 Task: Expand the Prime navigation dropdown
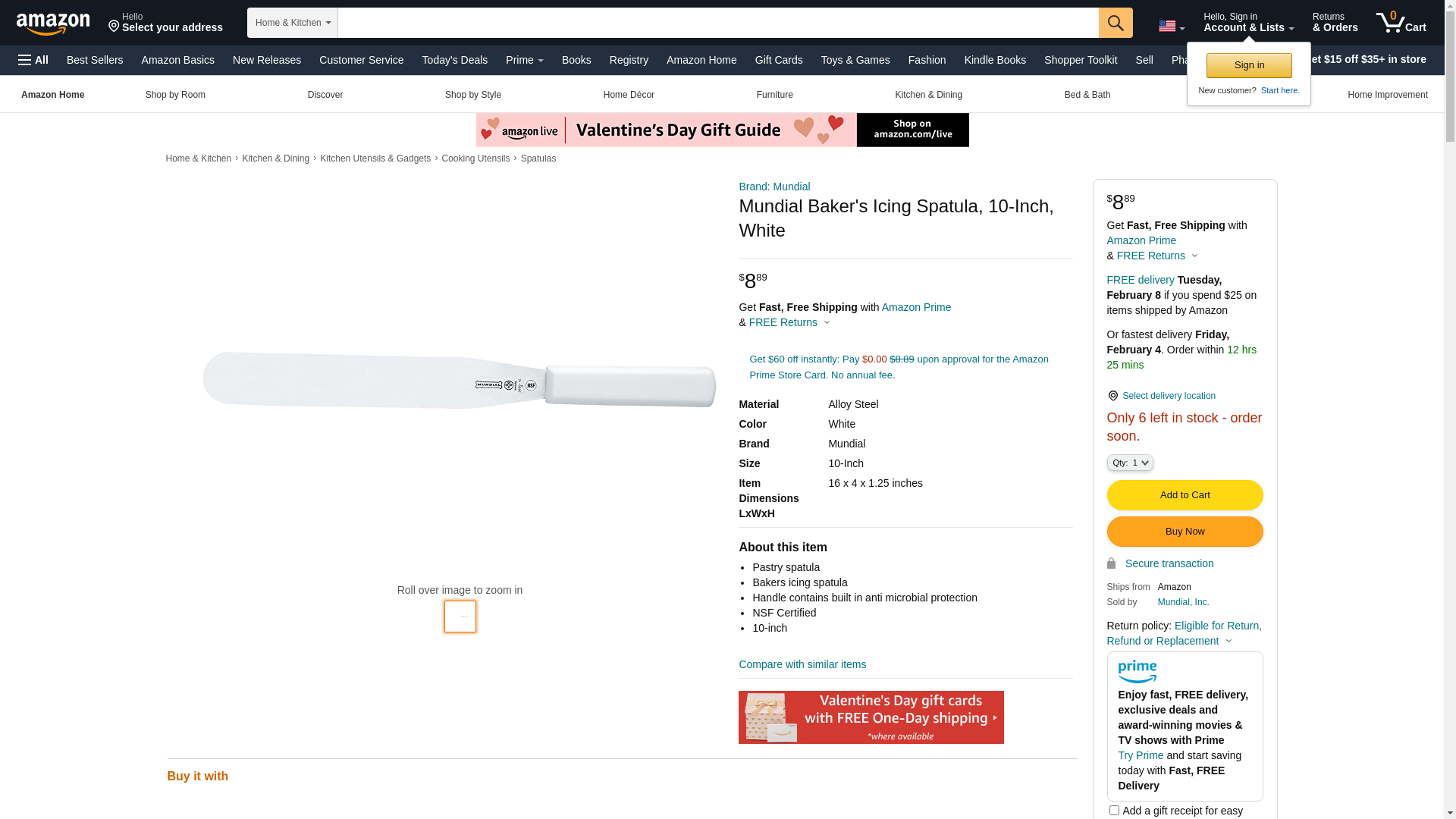524,60
